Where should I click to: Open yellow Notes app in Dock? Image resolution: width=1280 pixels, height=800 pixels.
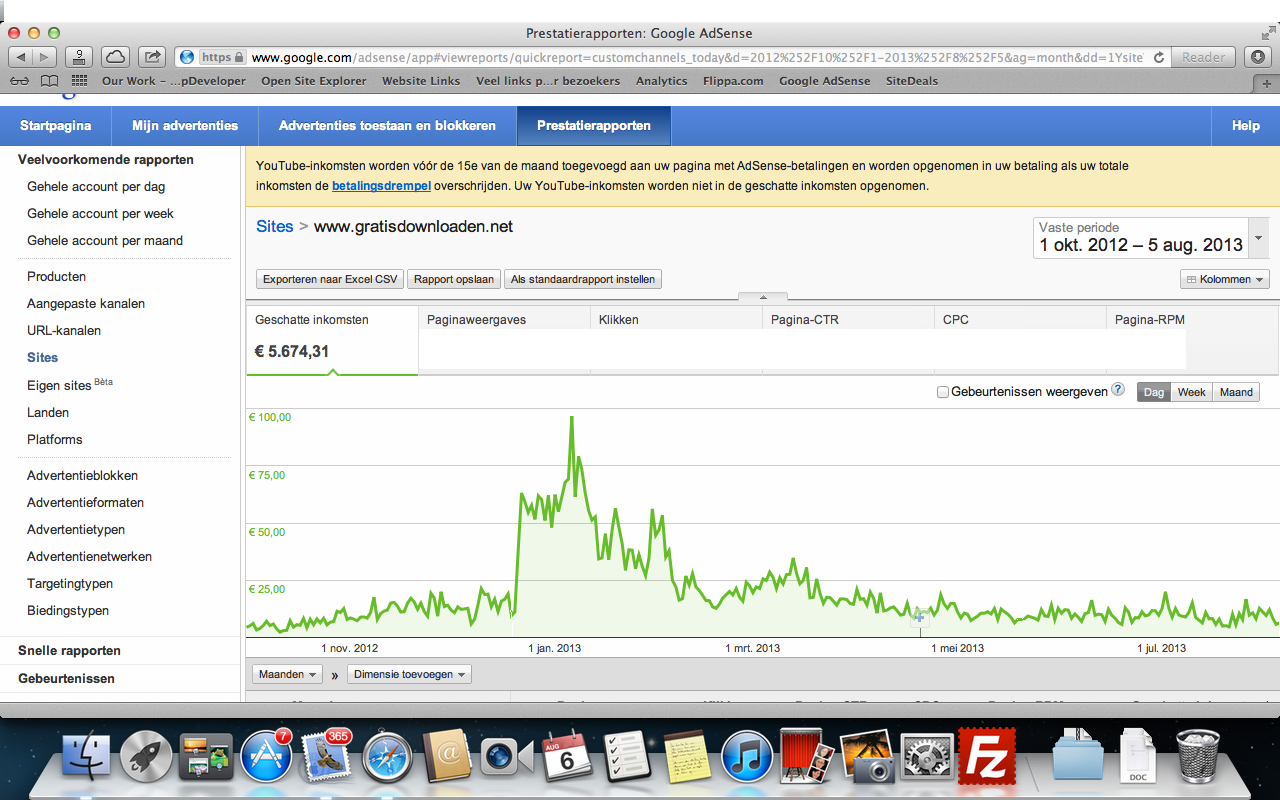687,756
